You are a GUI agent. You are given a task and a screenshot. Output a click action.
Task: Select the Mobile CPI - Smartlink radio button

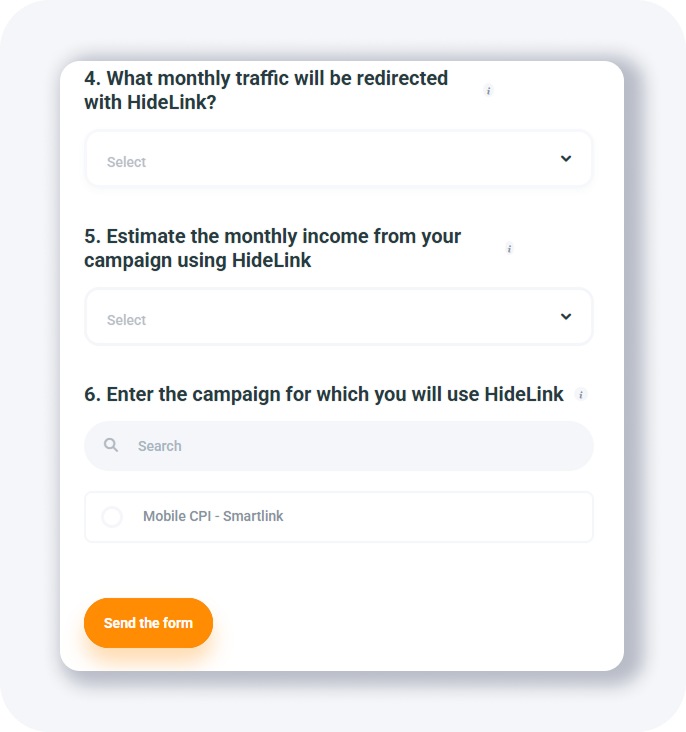coord(112,517)
